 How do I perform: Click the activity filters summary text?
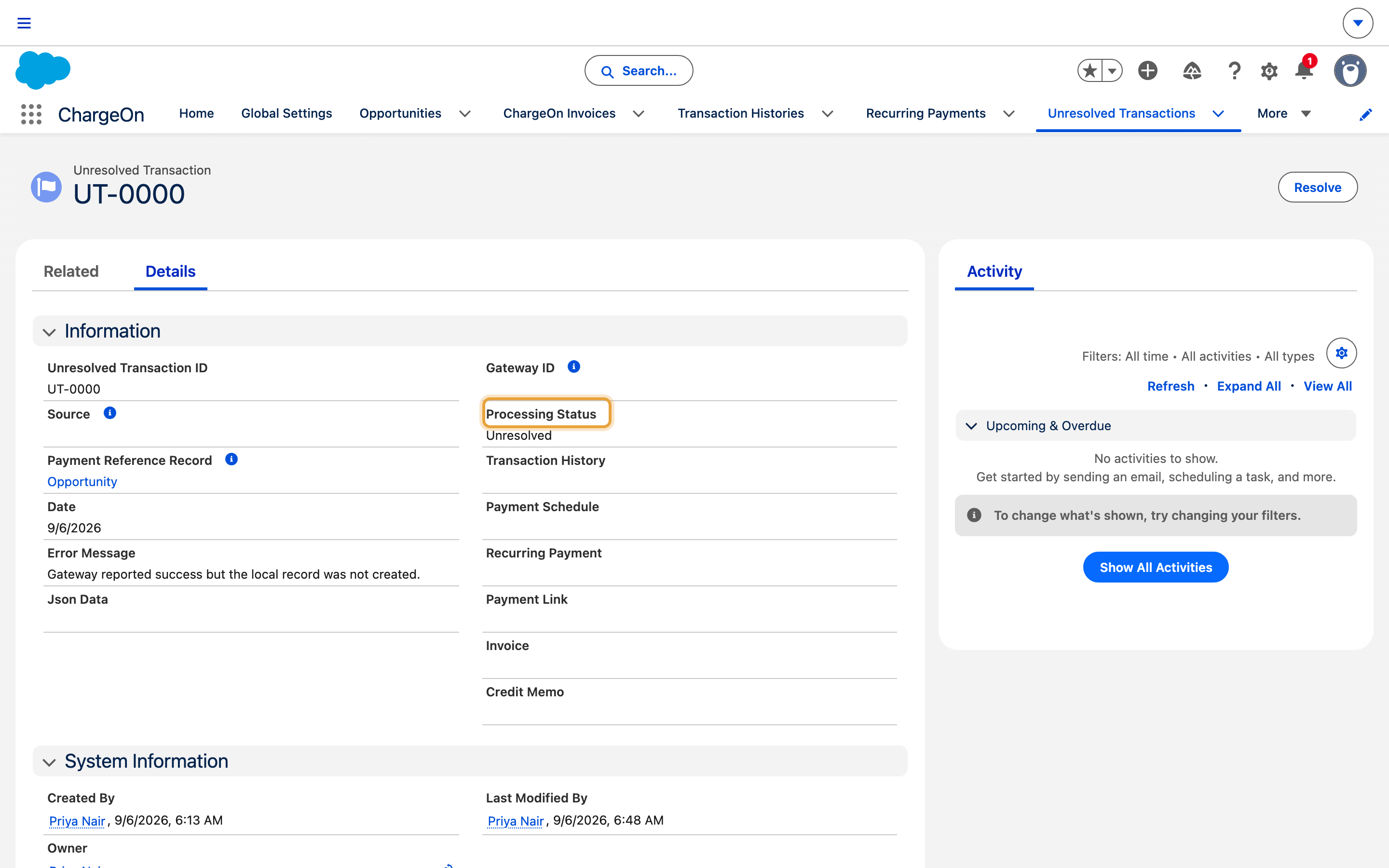click(x=1198, y=356)
